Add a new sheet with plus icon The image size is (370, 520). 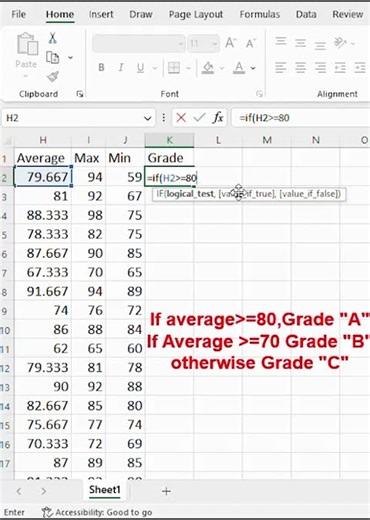coord(166,491)
